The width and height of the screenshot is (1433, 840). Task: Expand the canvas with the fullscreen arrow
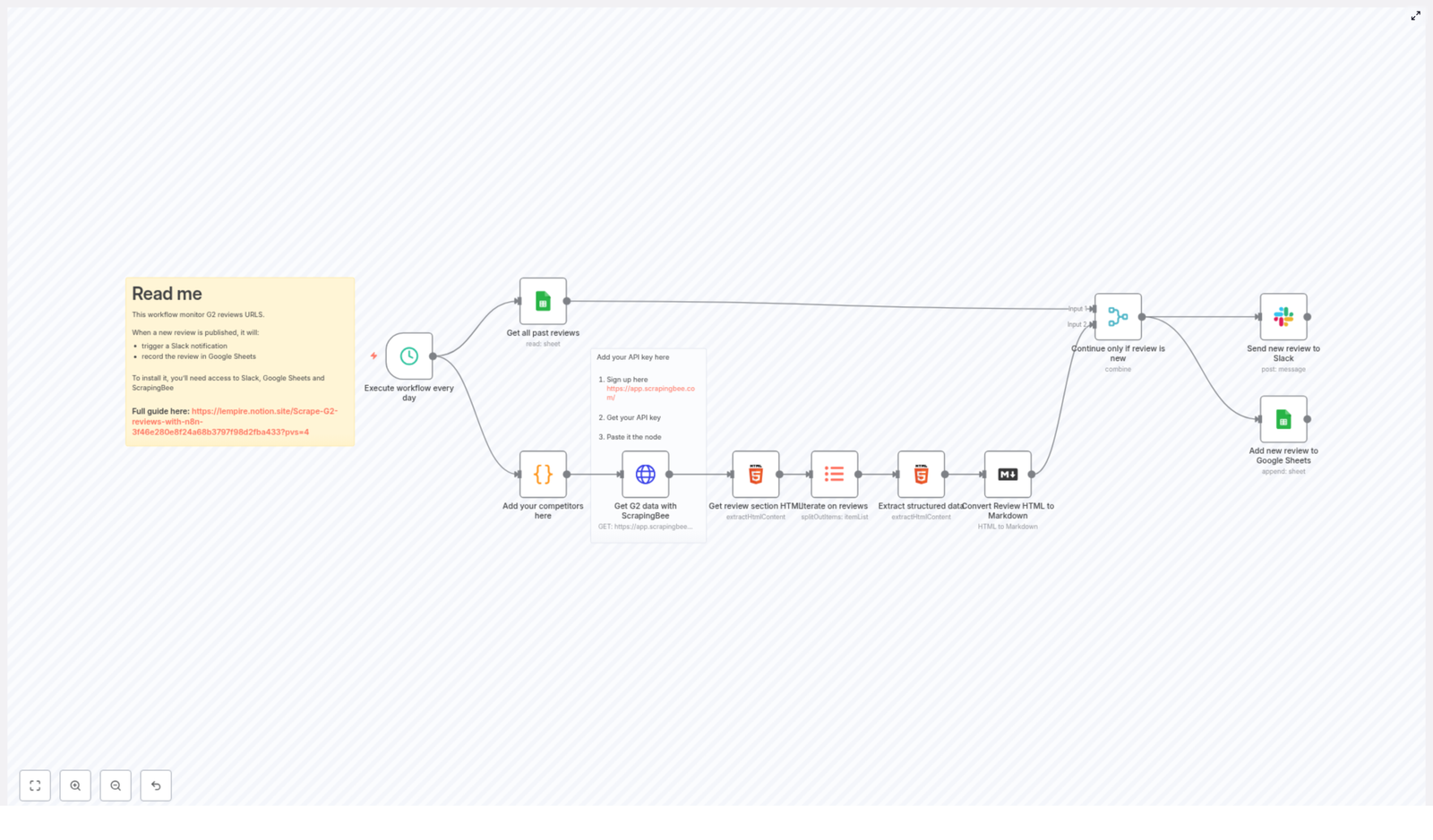click(x=1416, y=15)
